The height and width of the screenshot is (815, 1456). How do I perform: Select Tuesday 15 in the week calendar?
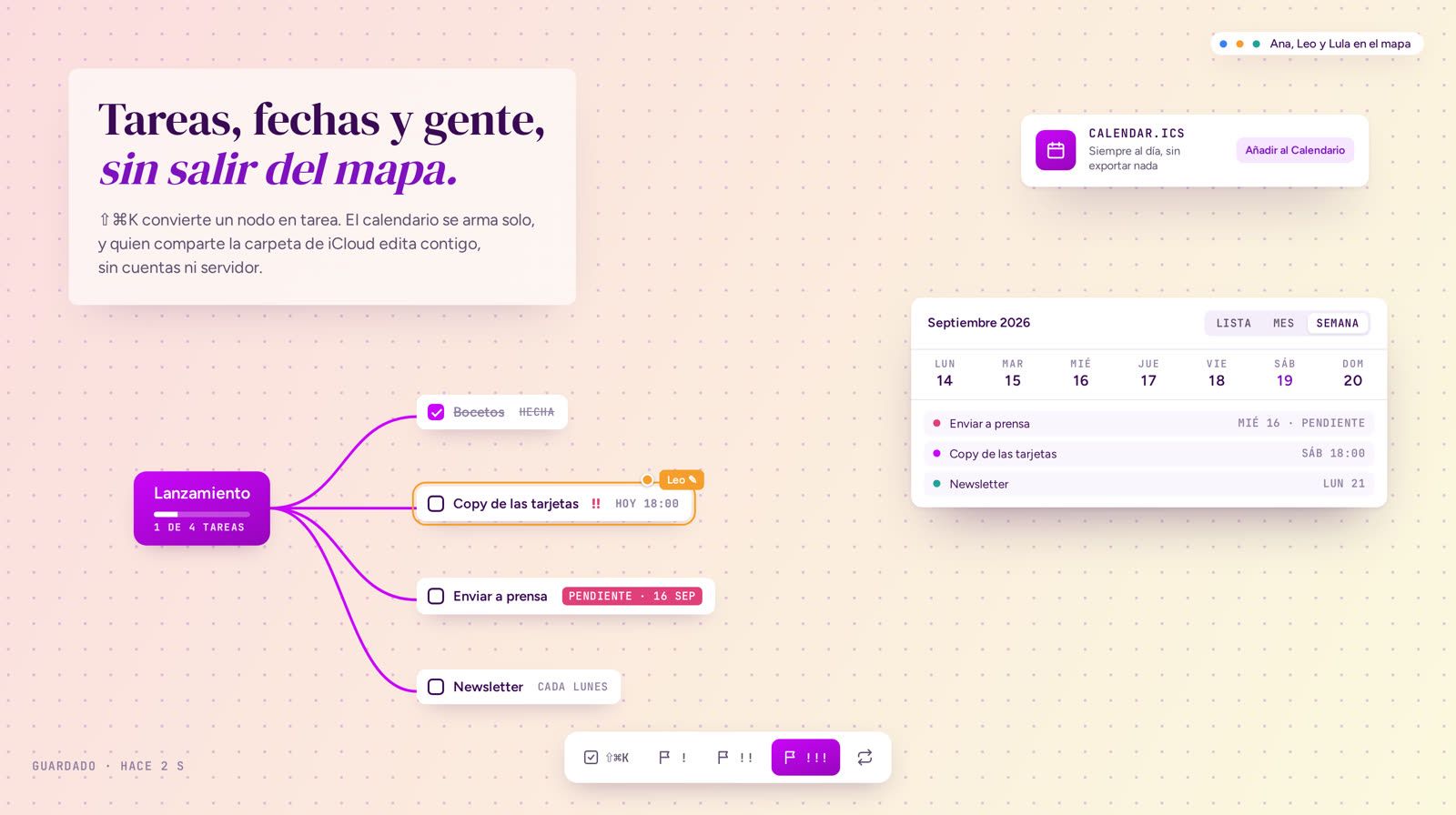1013,373
